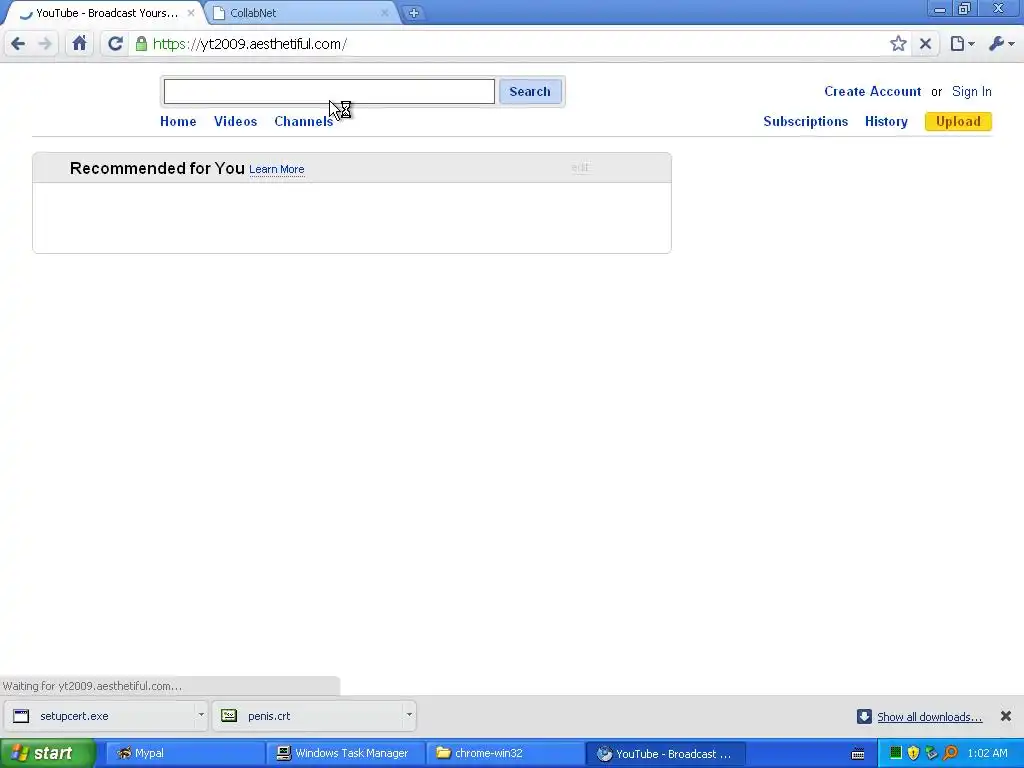Viewport: 1024px width, 768px height.
Task: Click the Recommended for You heading
Action: click(157, 168)
